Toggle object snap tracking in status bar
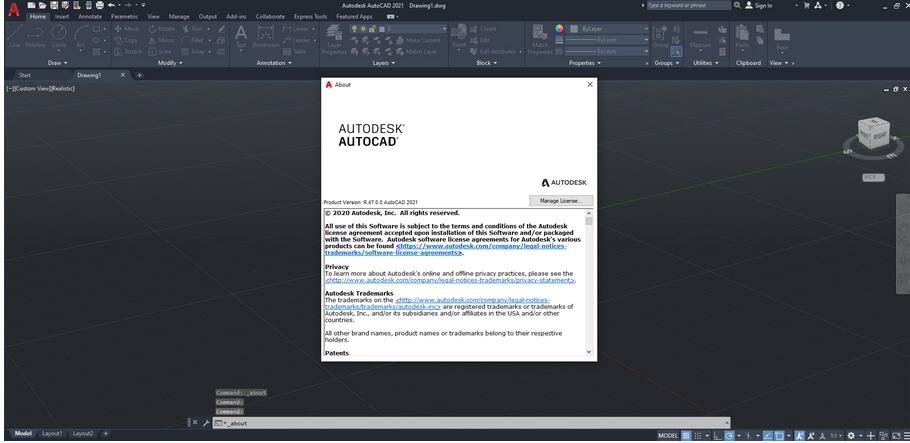910x443 pixels. [767, 435]
